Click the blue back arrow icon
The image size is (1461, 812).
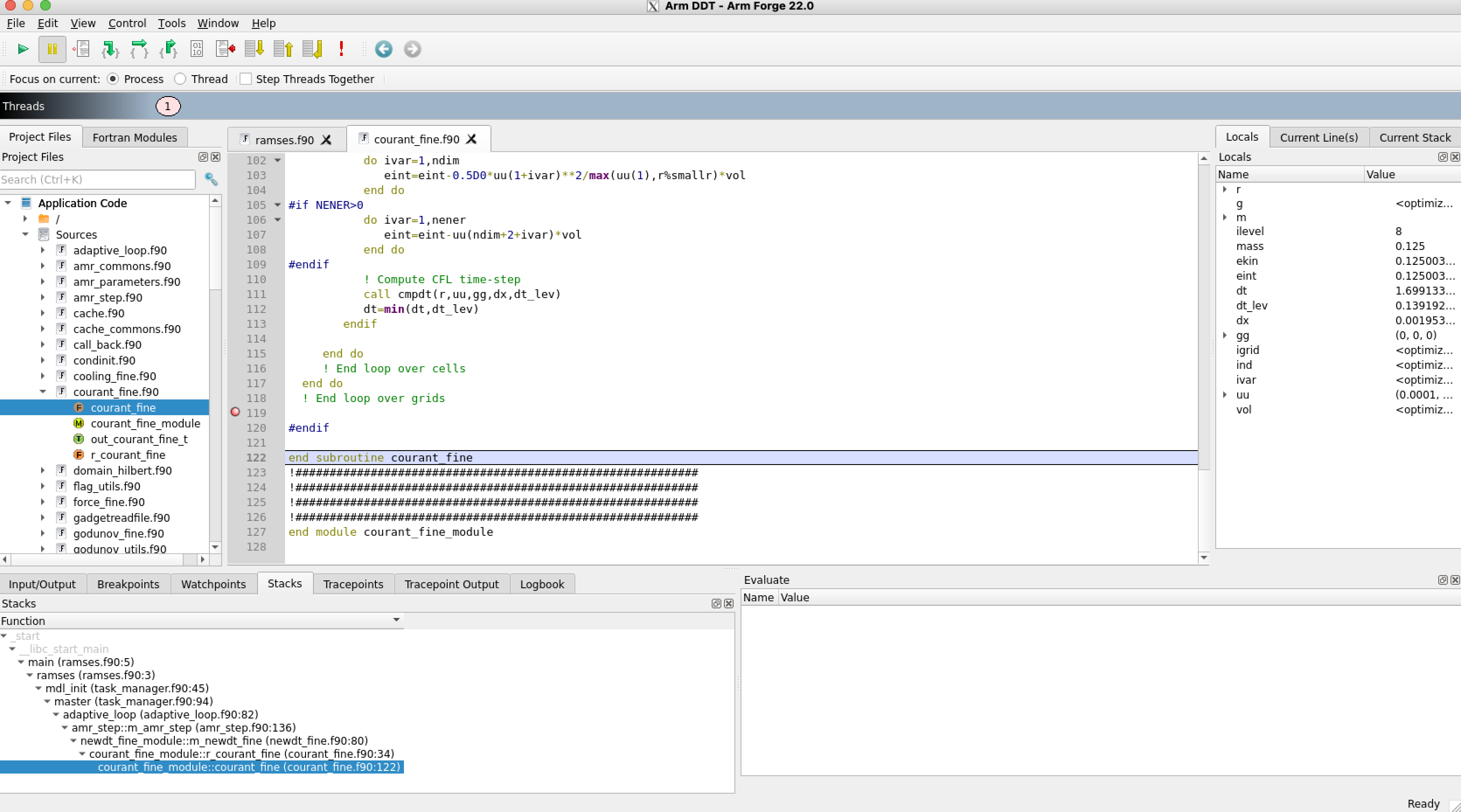click(383, 49)
